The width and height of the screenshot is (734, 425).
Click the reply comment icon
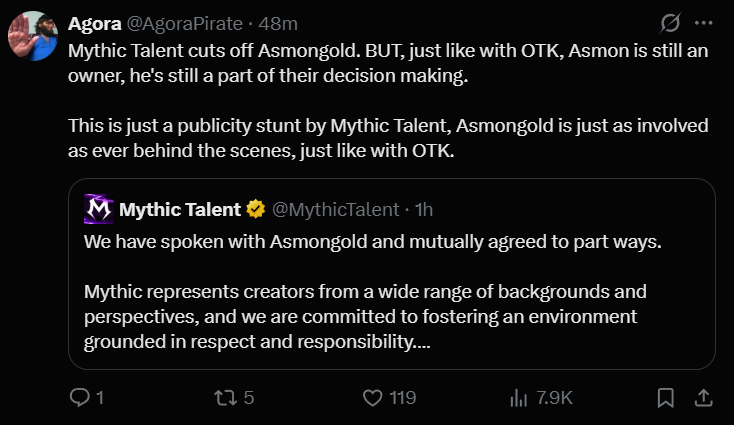pos(79,398)
